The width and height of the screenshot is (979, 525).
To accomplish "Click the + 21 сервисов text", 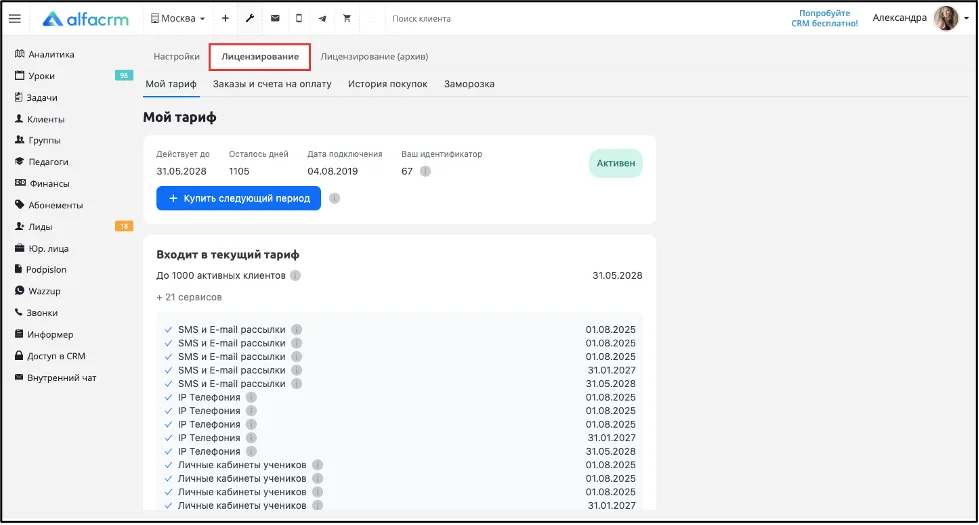I will pos(189,297).
